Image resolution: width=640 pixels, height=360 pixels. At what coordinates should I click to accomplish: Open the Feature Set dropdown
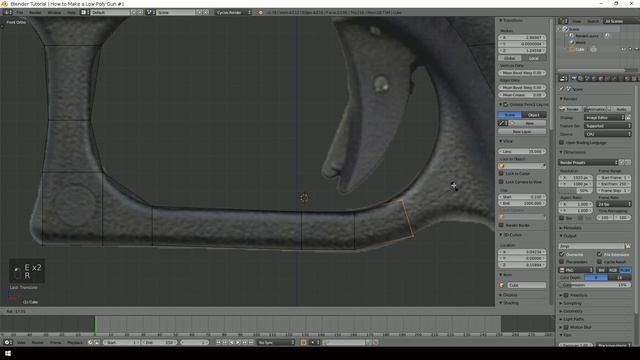[608, 126]
